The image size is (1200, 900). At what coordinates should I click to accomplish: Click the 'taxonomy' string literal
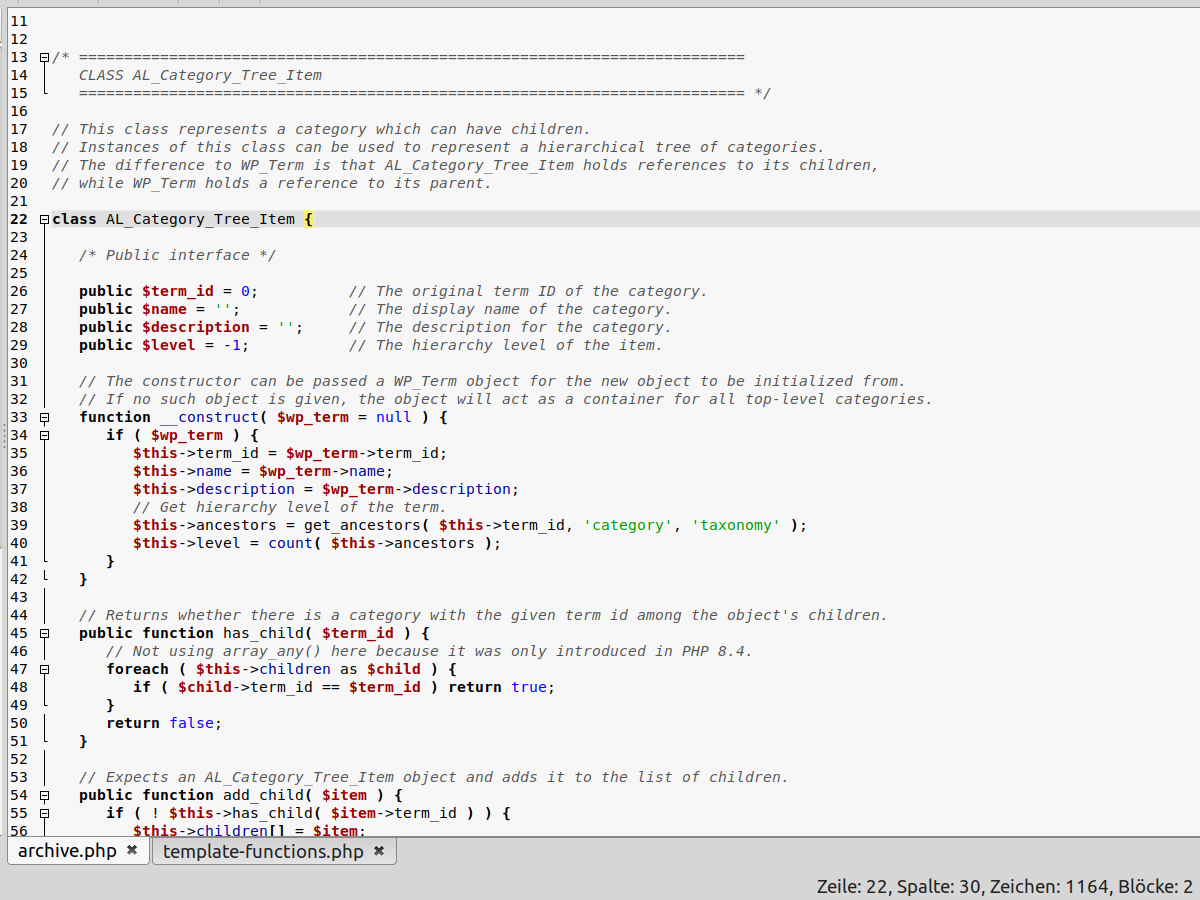[736, 525]
